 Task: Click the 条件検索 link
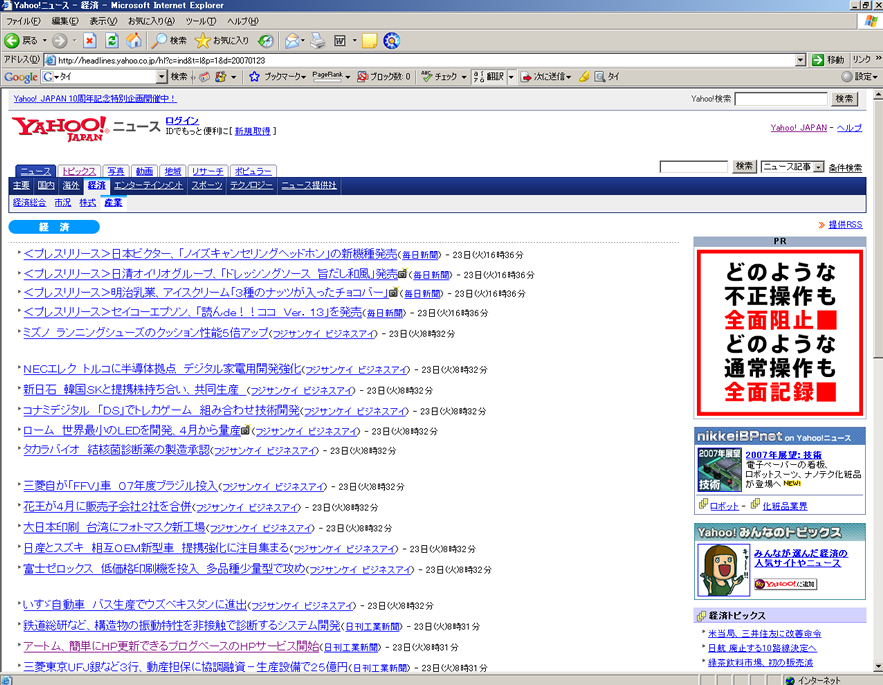click(845, 168)
